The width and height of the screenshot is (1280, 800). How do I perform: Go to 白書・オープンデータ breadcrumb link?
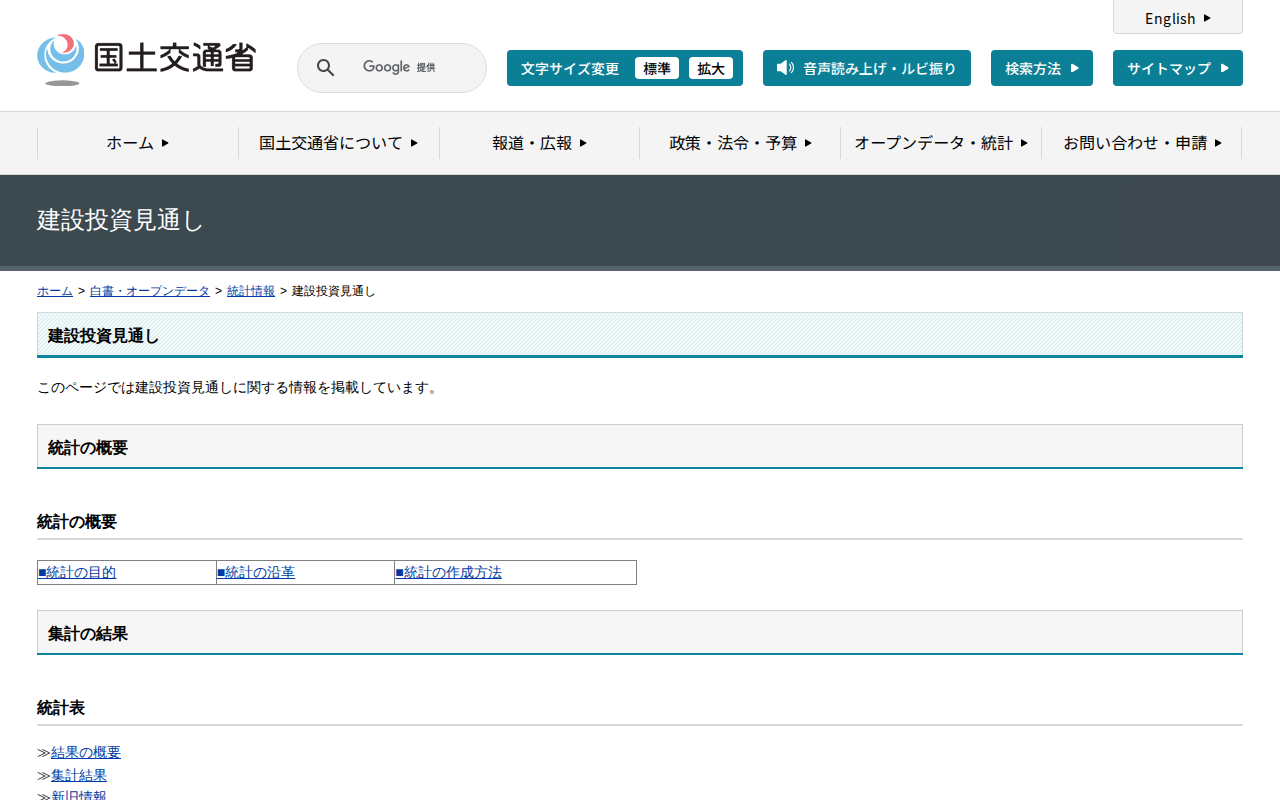click(150, 291)
